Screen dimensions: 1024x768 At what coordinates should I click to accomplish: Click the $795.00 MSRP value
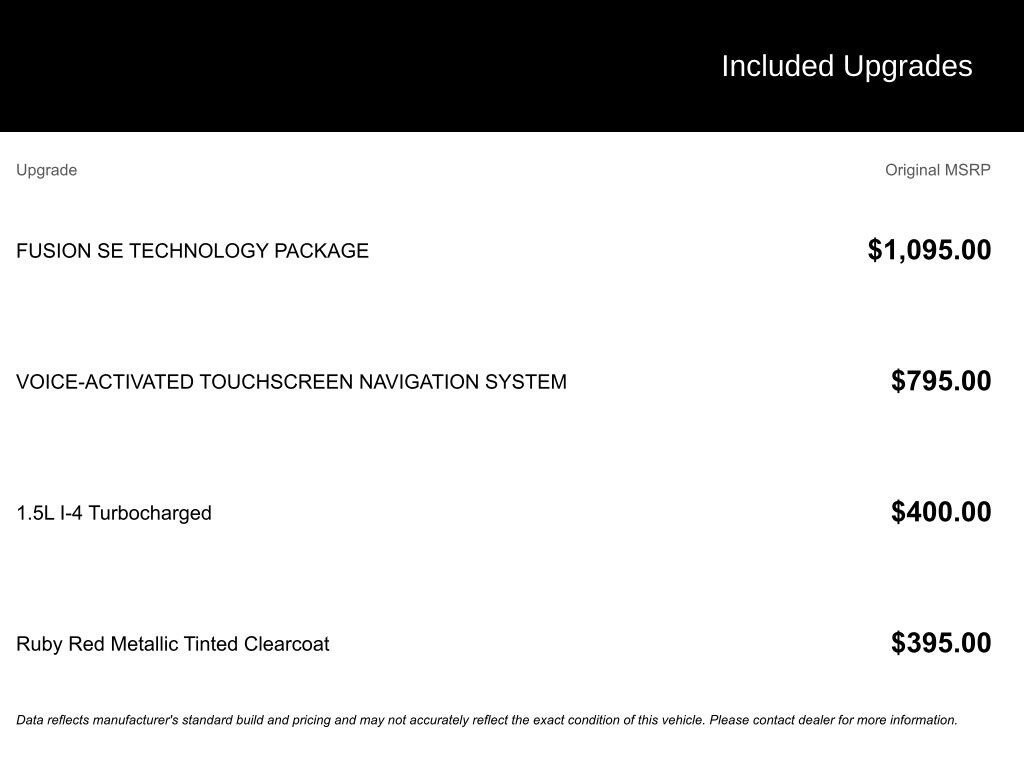(x=940, y=381)
